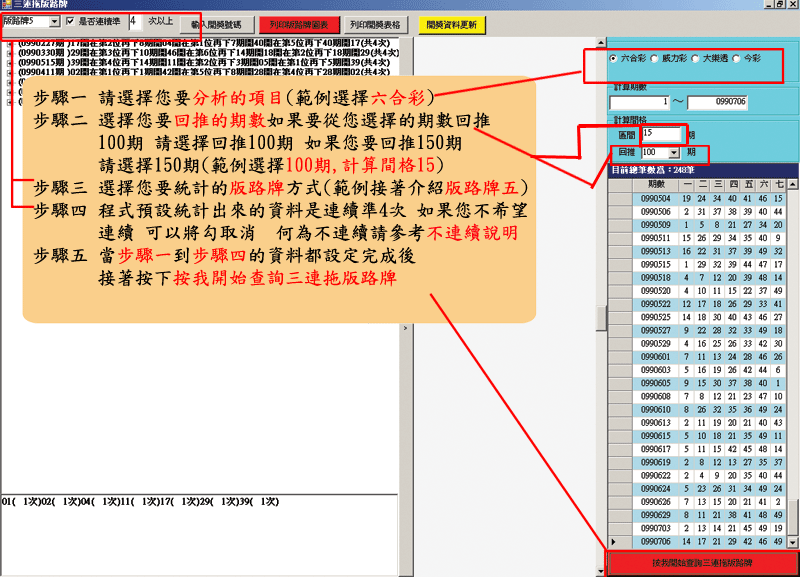
Task: Click the 期數 column header
Action: 656,185
